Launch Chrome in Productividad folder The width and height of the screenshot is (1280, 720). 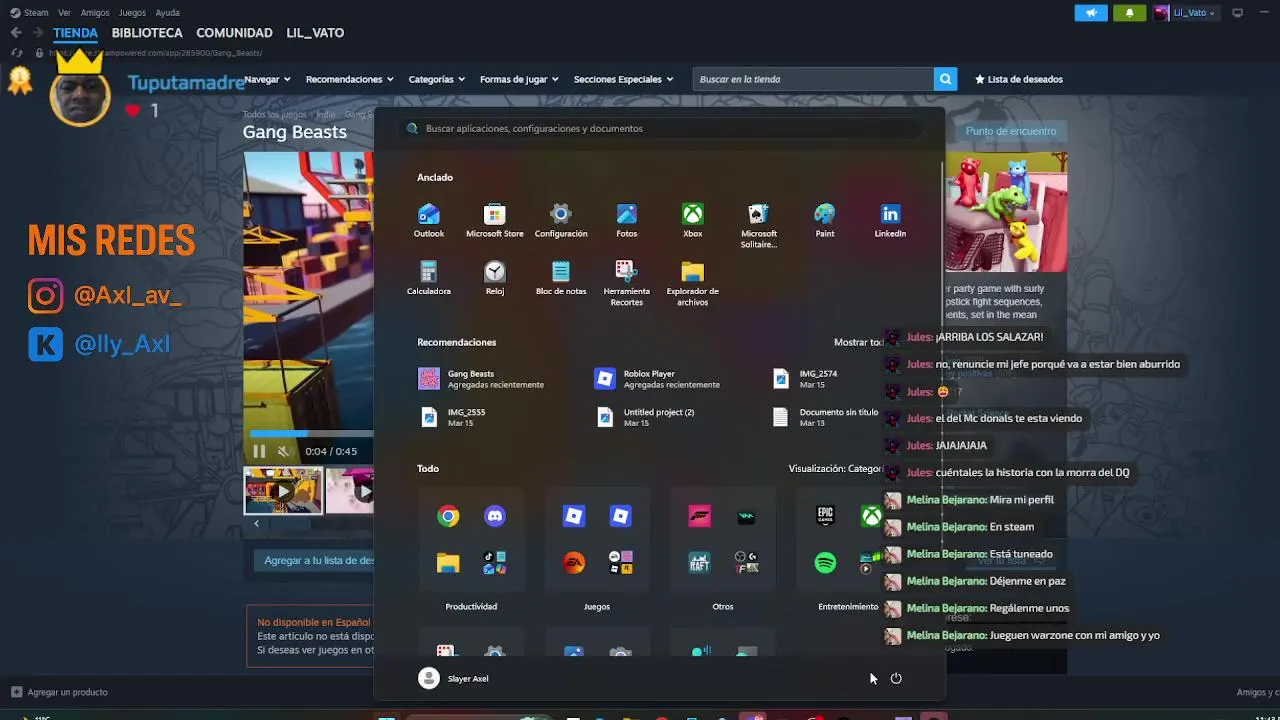(448, 516)
